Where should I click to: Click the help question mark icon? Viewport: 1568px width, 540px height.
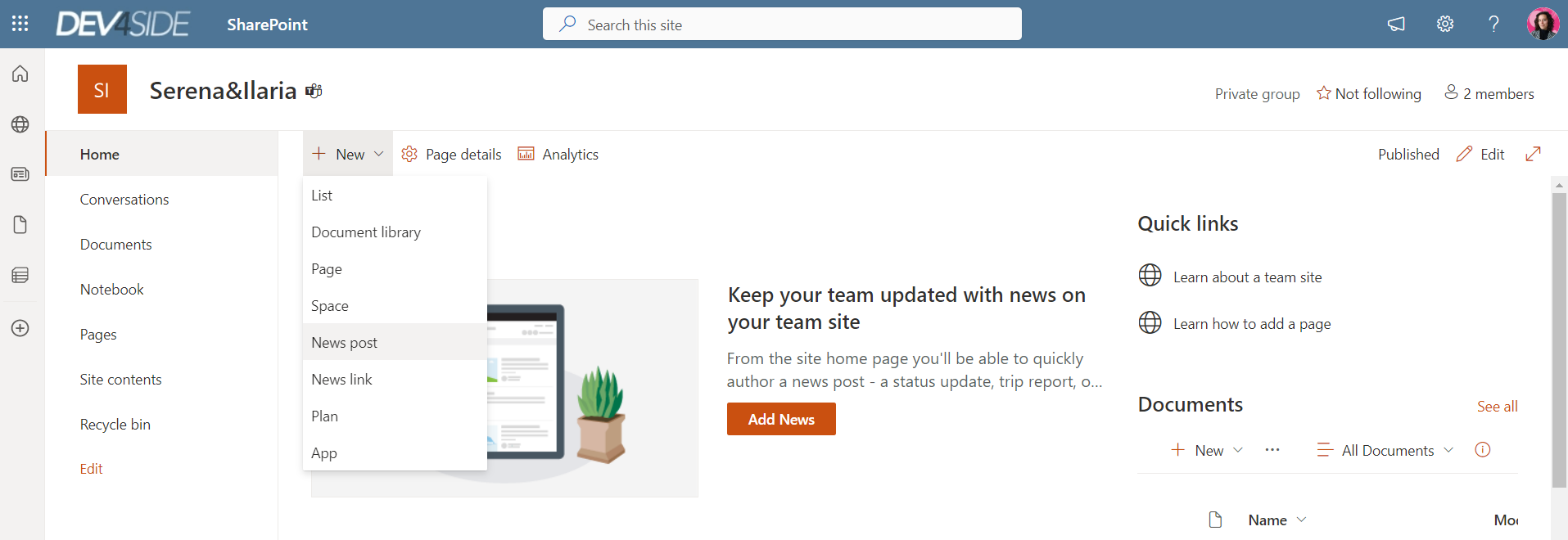(1493, 24)
